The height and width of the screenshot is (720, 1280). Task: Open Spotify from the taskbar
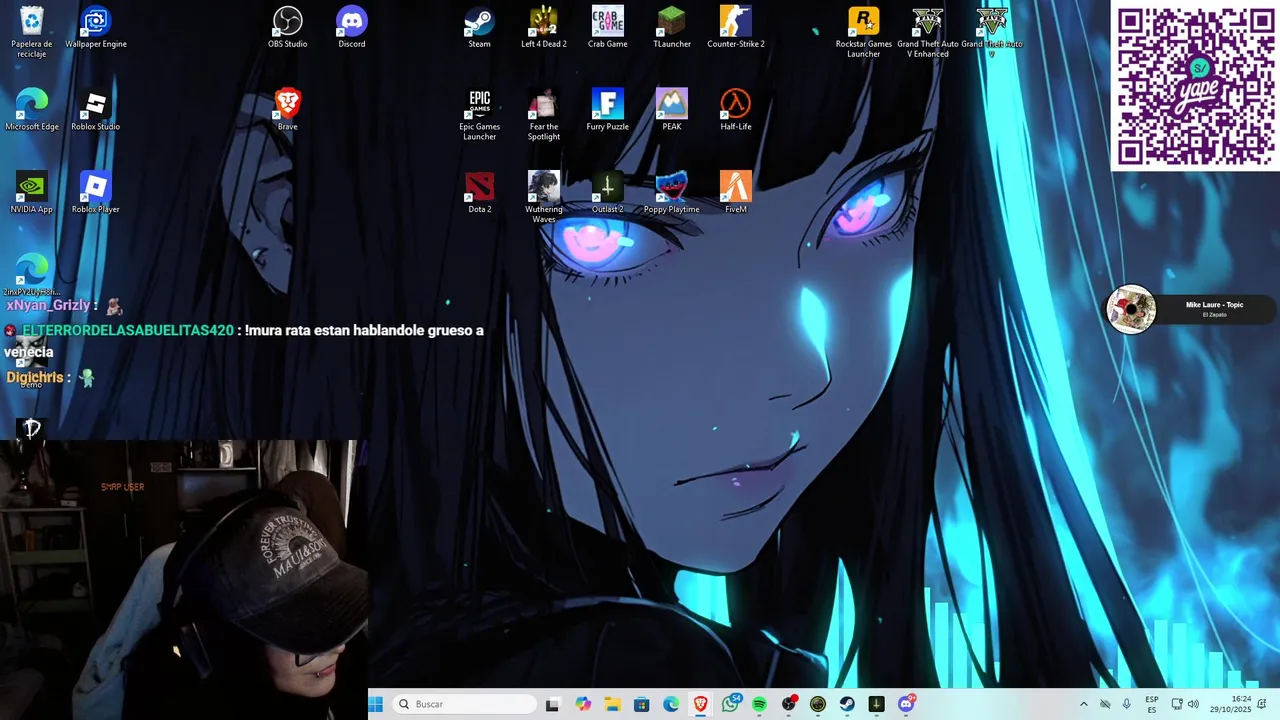tap(759, 704)
